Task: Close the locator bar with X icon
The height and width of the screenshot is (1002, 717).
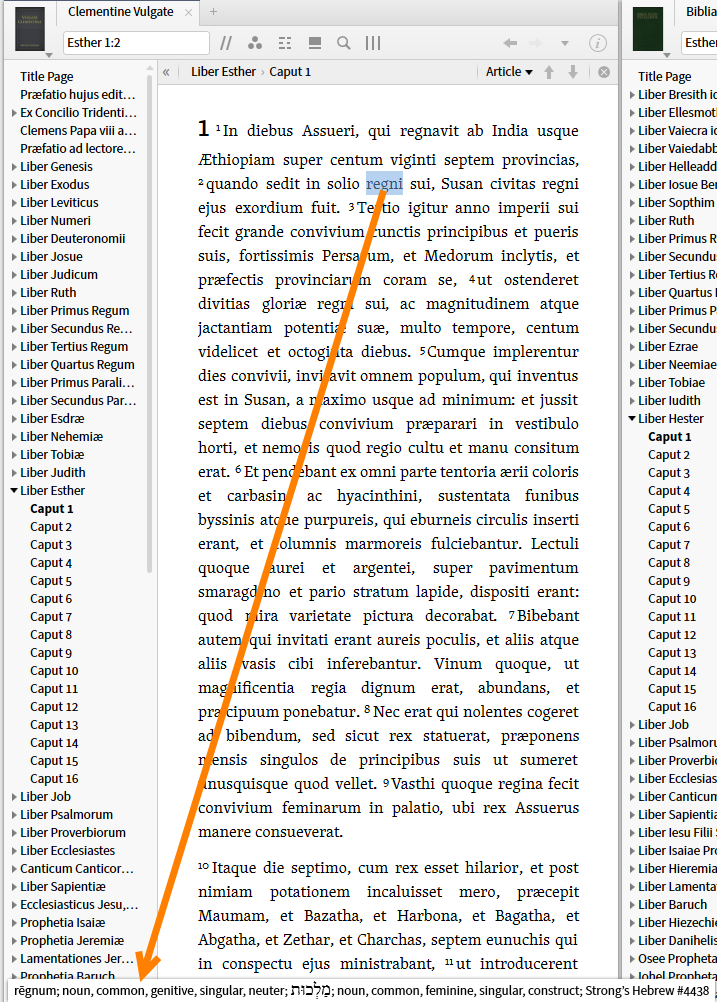Action: [604, 72]
